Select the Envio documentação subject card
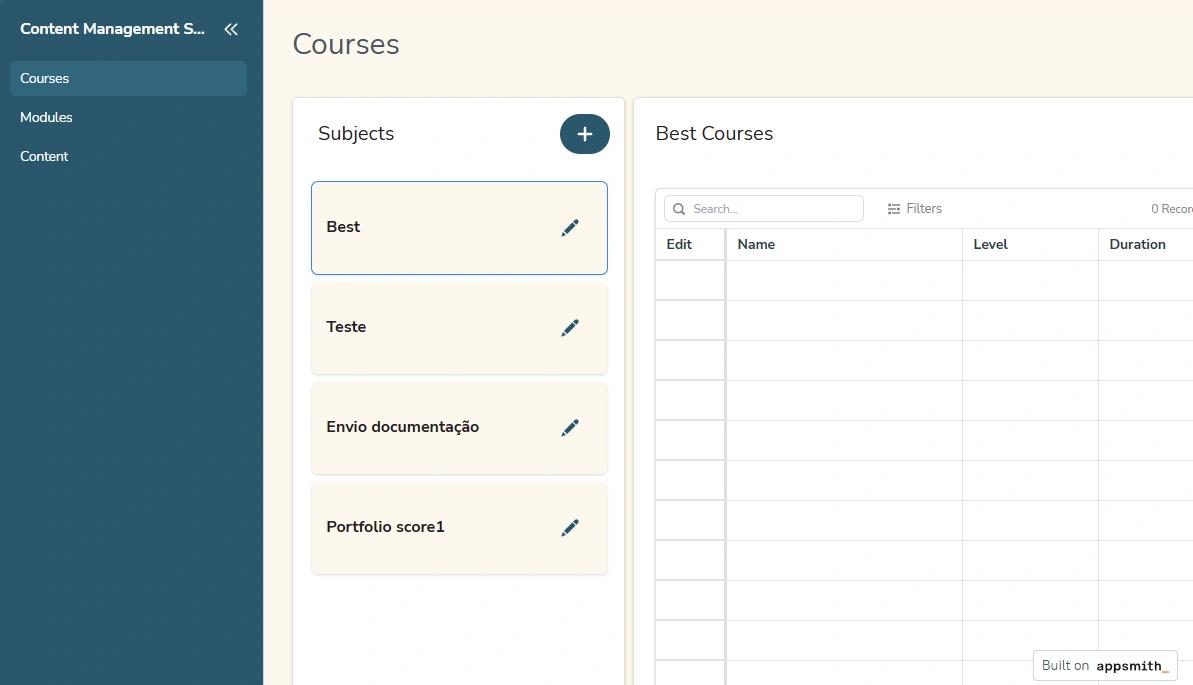 (459, 428)
